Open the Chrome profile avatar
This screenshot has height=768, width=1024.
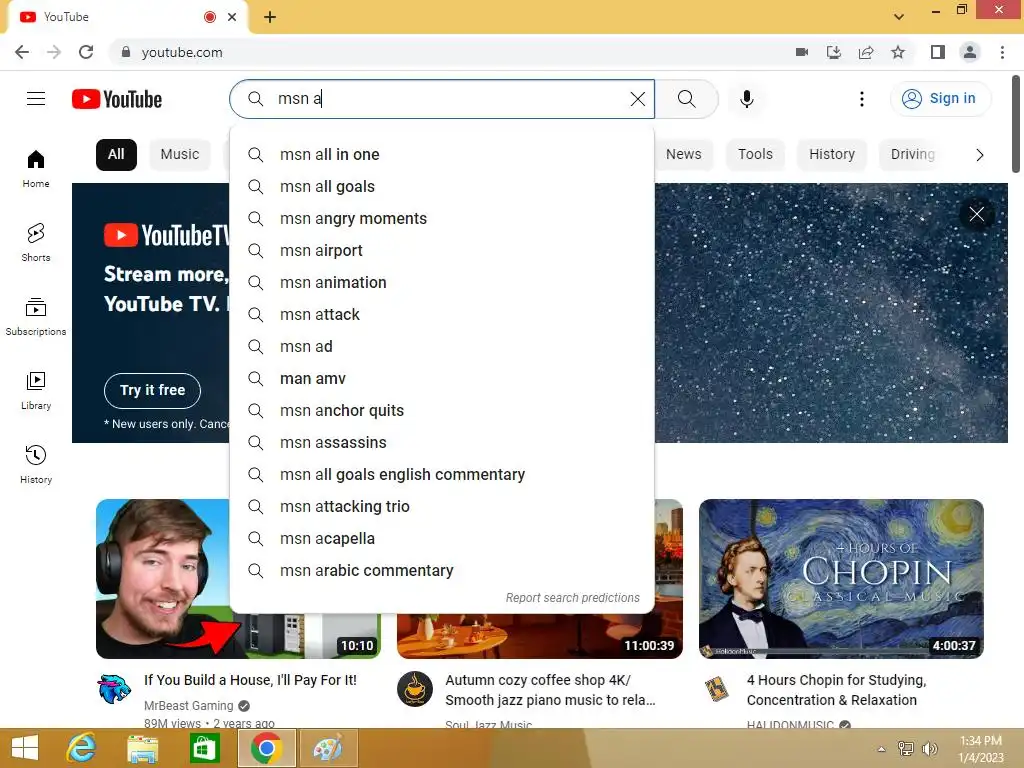tap(970, 52)
